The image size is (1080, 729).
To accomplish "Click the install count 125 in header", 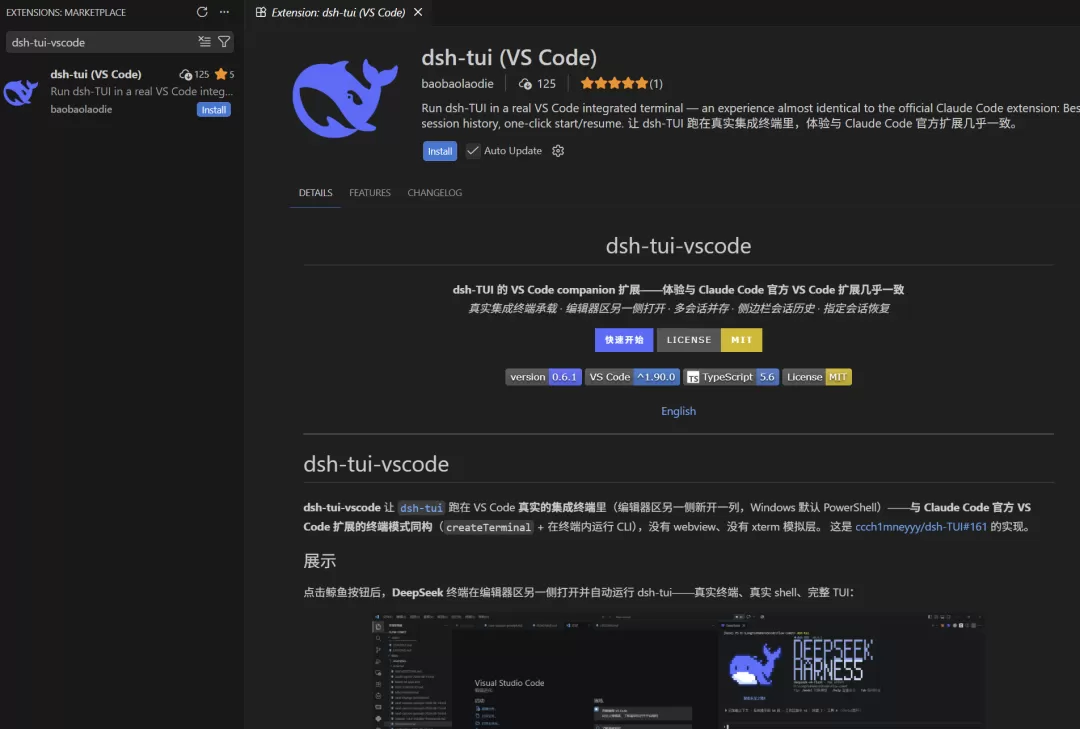I will [x=537, y=83].
